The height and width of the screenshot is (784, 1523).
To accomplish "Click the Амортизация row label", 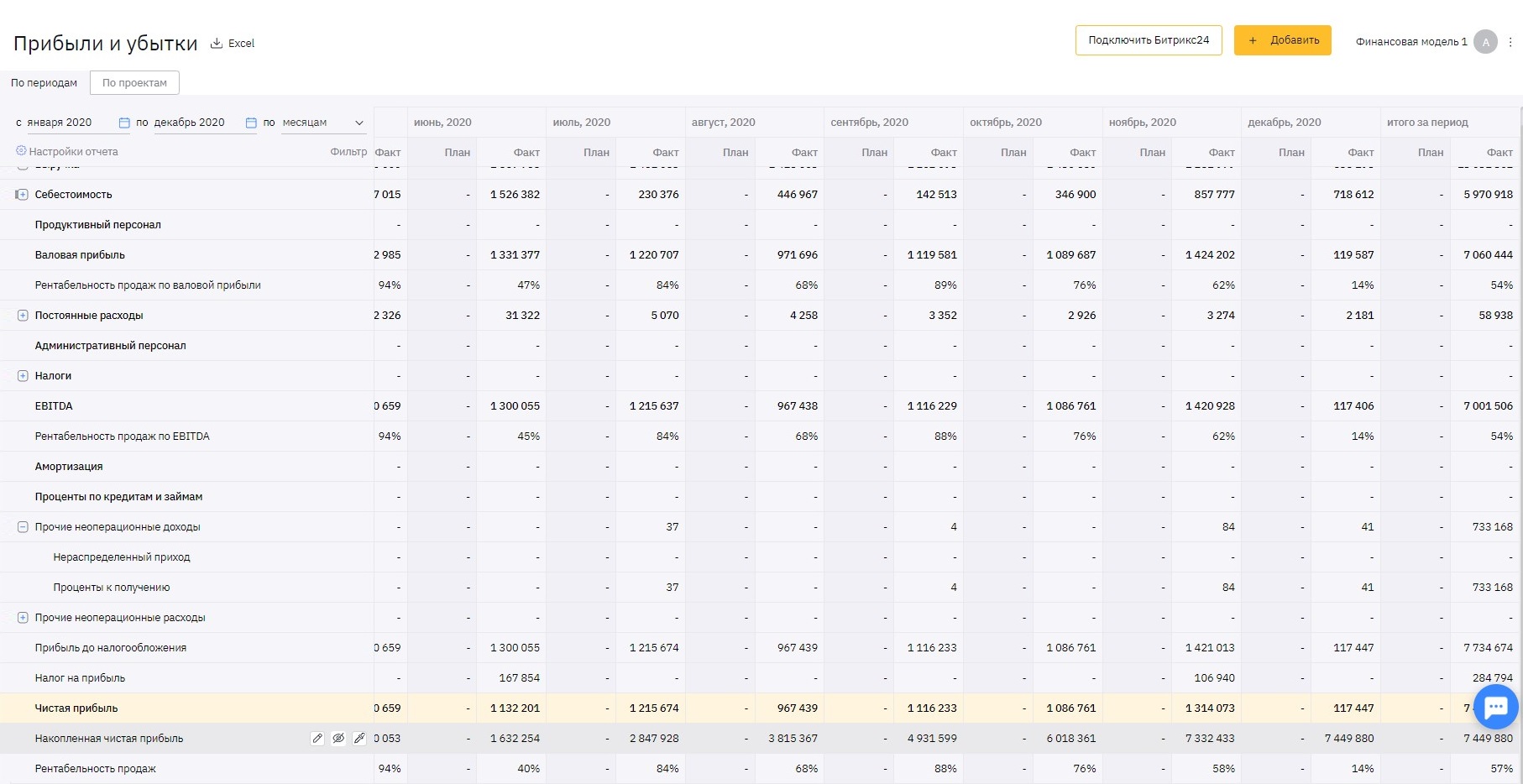I will tap(69, 467).
